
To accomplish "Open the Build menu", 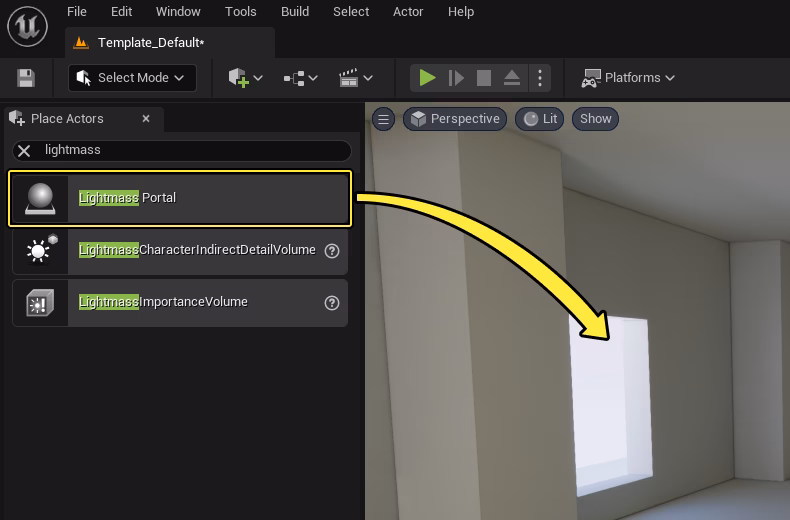I will (x=295, y=12).
